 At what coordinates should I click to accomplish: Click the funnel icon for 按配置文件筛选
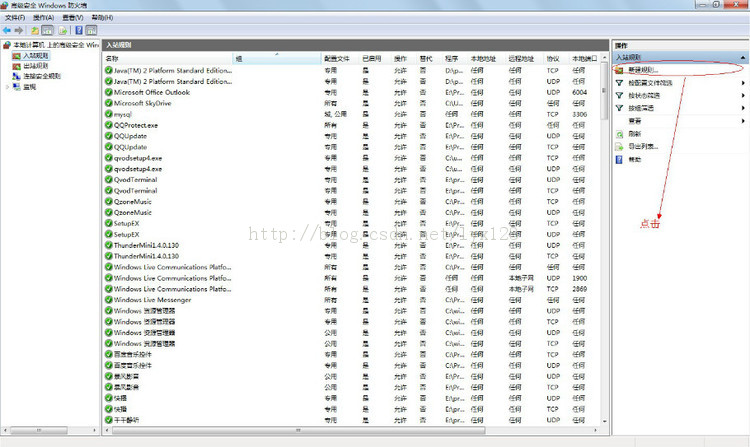619,83
